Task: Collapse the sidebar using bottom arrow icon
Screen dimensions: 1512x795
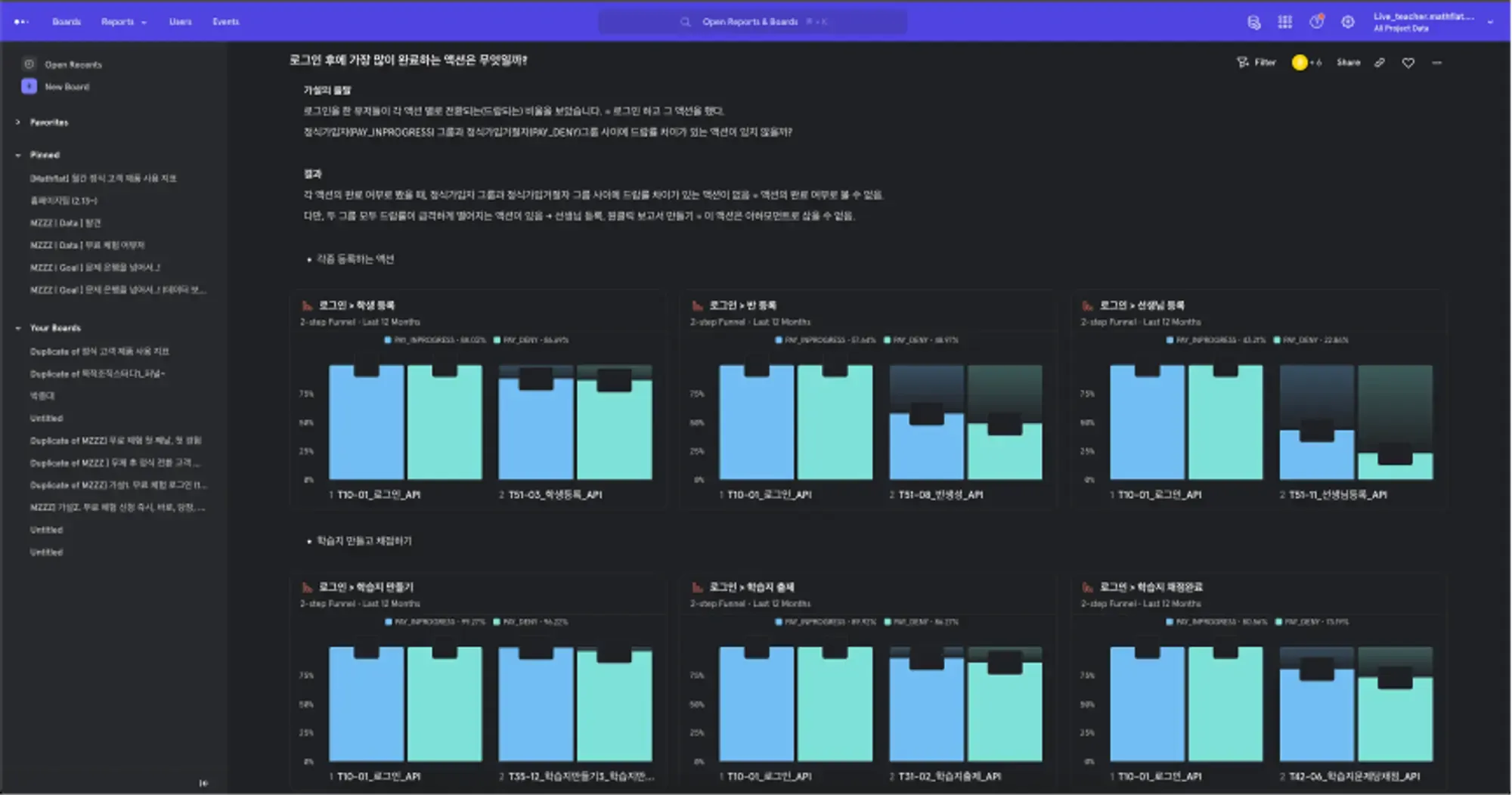Action: tap(203, 783)
